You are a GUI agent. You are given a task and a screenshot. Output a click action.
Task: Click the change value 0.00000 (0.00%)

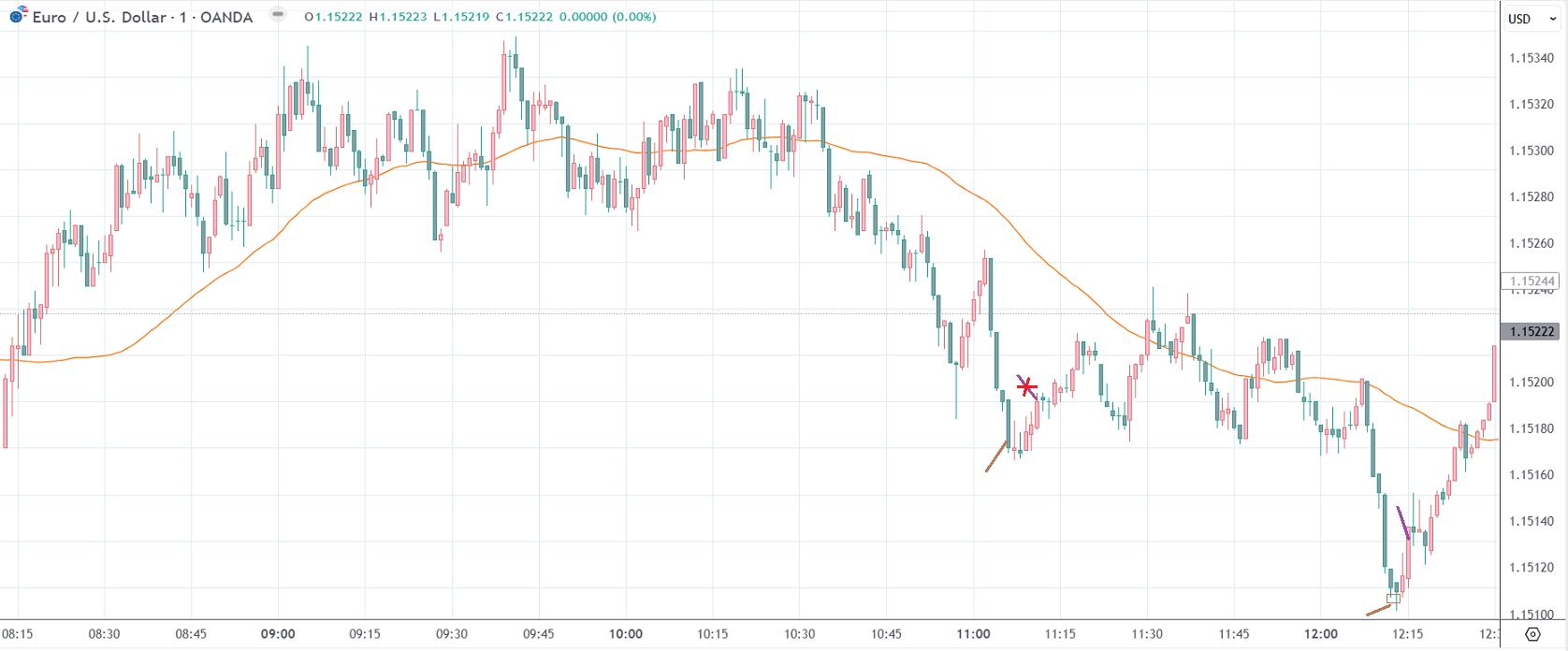pyautogui.click(x=608, y=17)
